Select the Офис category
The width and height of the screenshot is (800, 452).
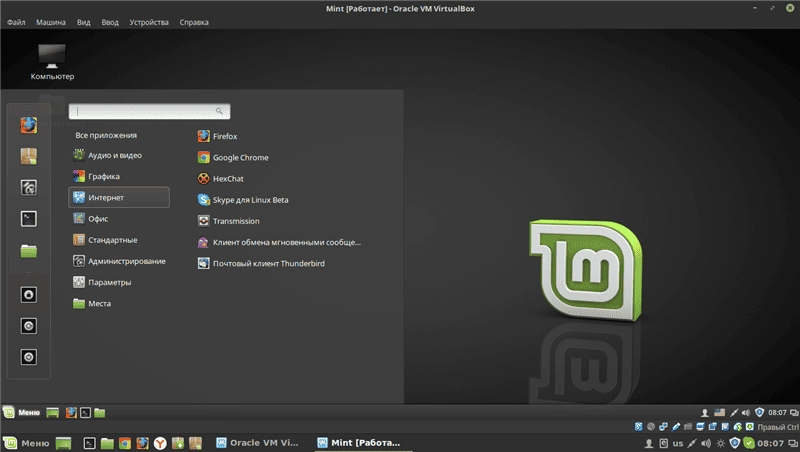click(90, 219)
